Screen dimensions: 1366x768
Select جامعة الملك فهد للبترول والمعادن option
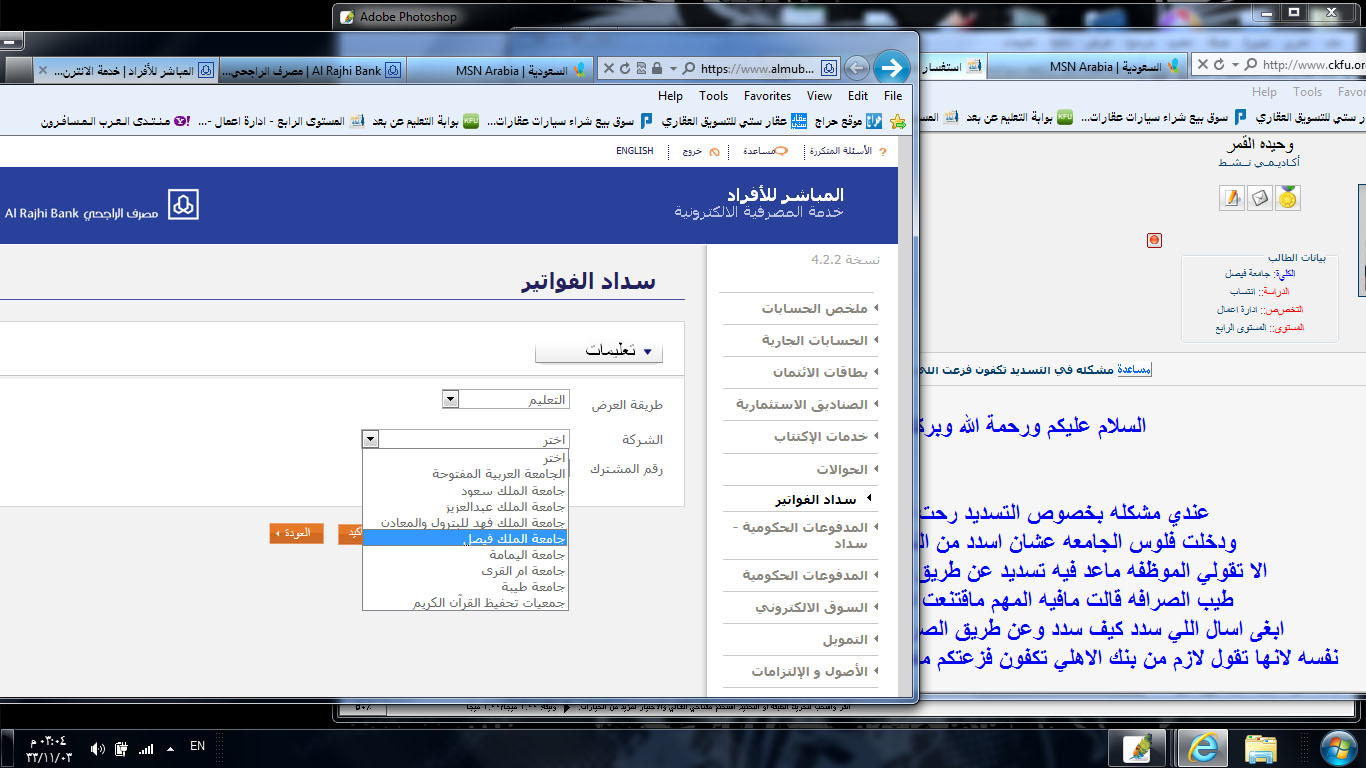coord(466,522)
